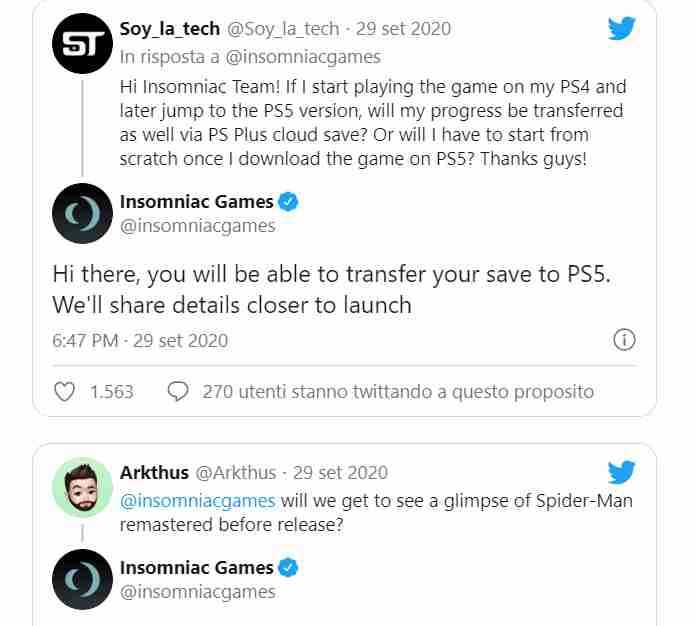Image resolution: width=697 pixels, height=626 pixels.
Task: Open the Soy_la_tech display name
Action: 170,28
